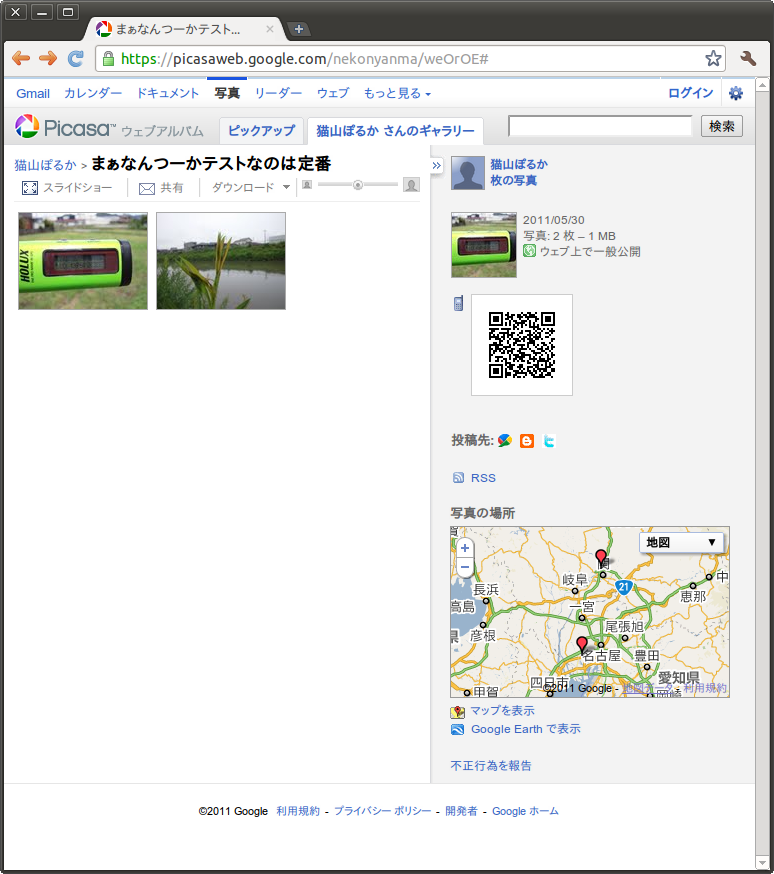Open Google settings gear icon
Image resolution: width=774 pixels, height=874 pixels.
coord(736,93)
